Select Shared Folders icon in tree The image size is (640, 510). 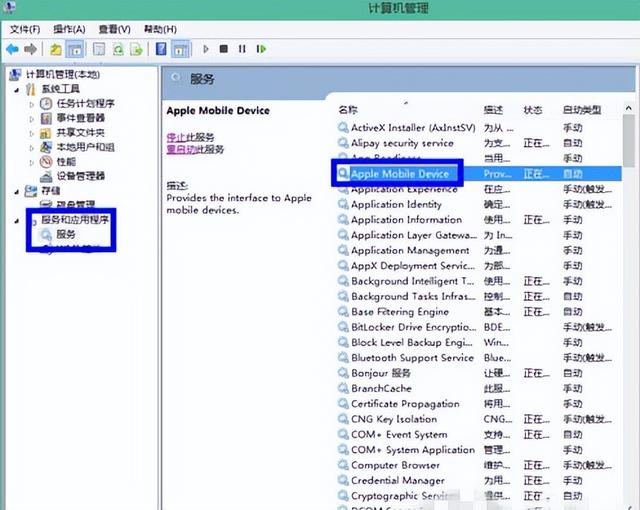coord(45,133)
